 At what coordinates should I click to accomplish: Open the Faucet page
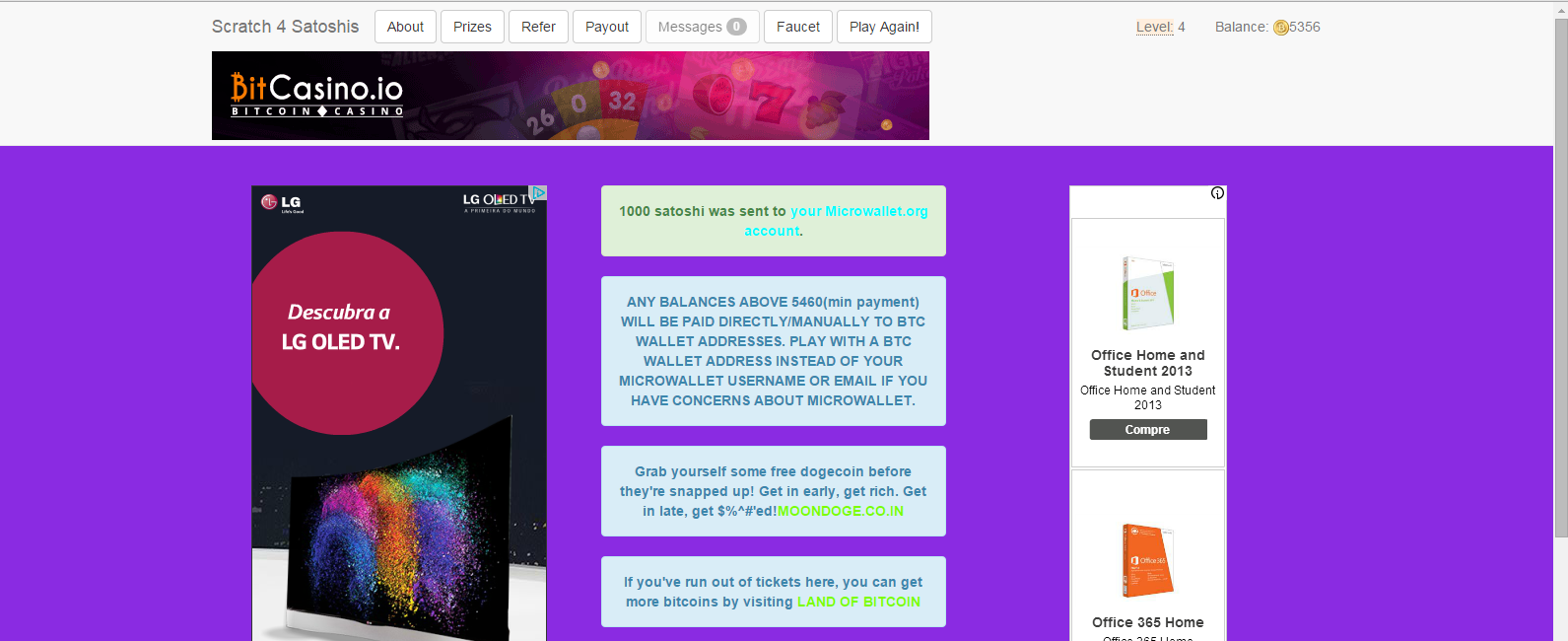(x=798, y=27)
